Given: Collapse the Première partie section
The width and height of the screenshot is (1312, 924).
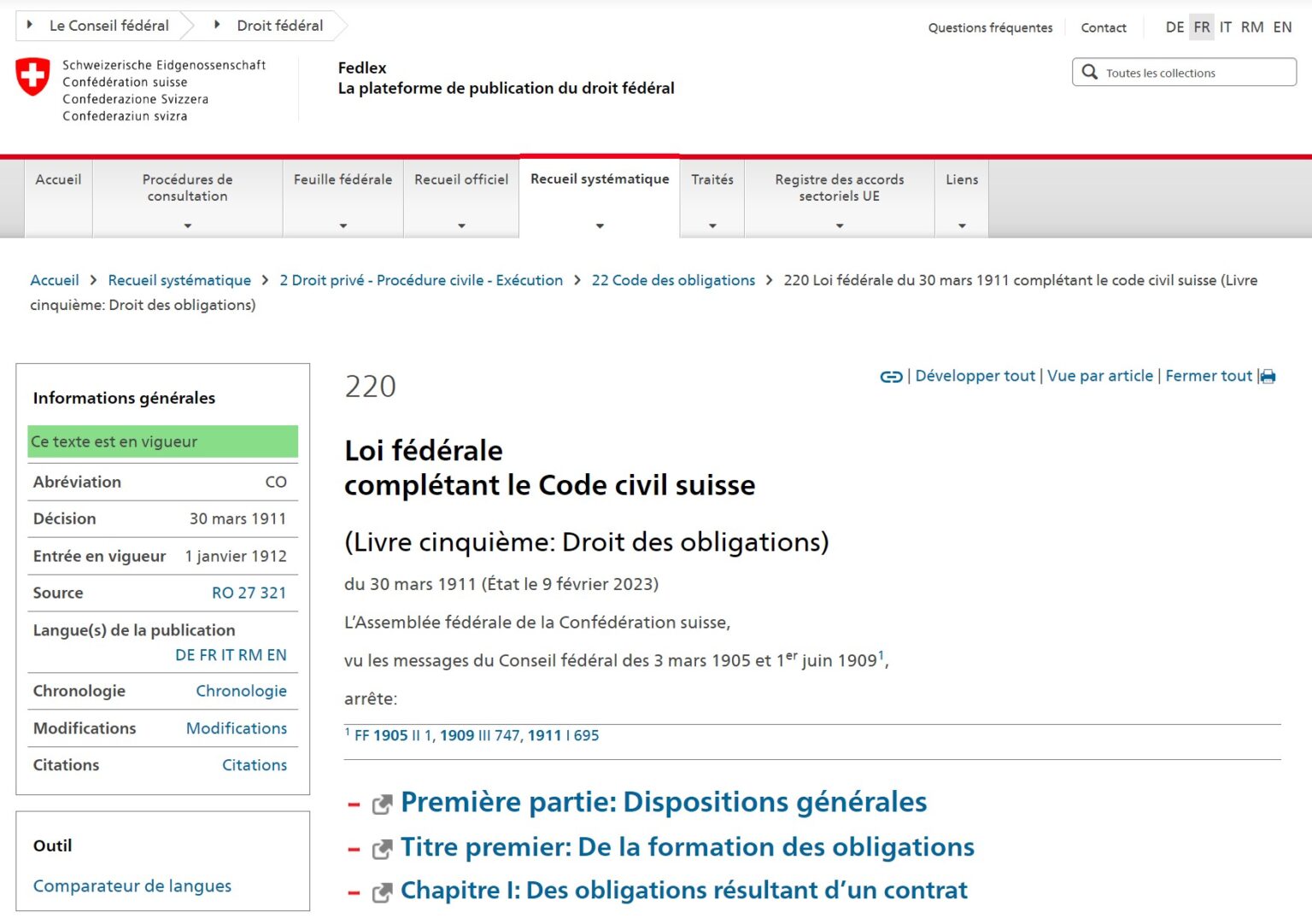Looking at the screenshot, I should [354, 804].
